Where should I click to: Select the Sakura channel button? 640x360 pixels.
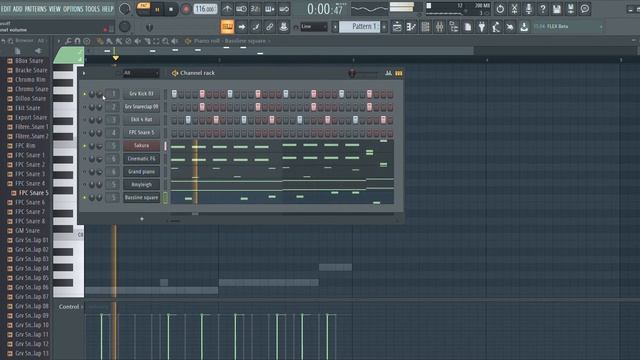[141, 146]
